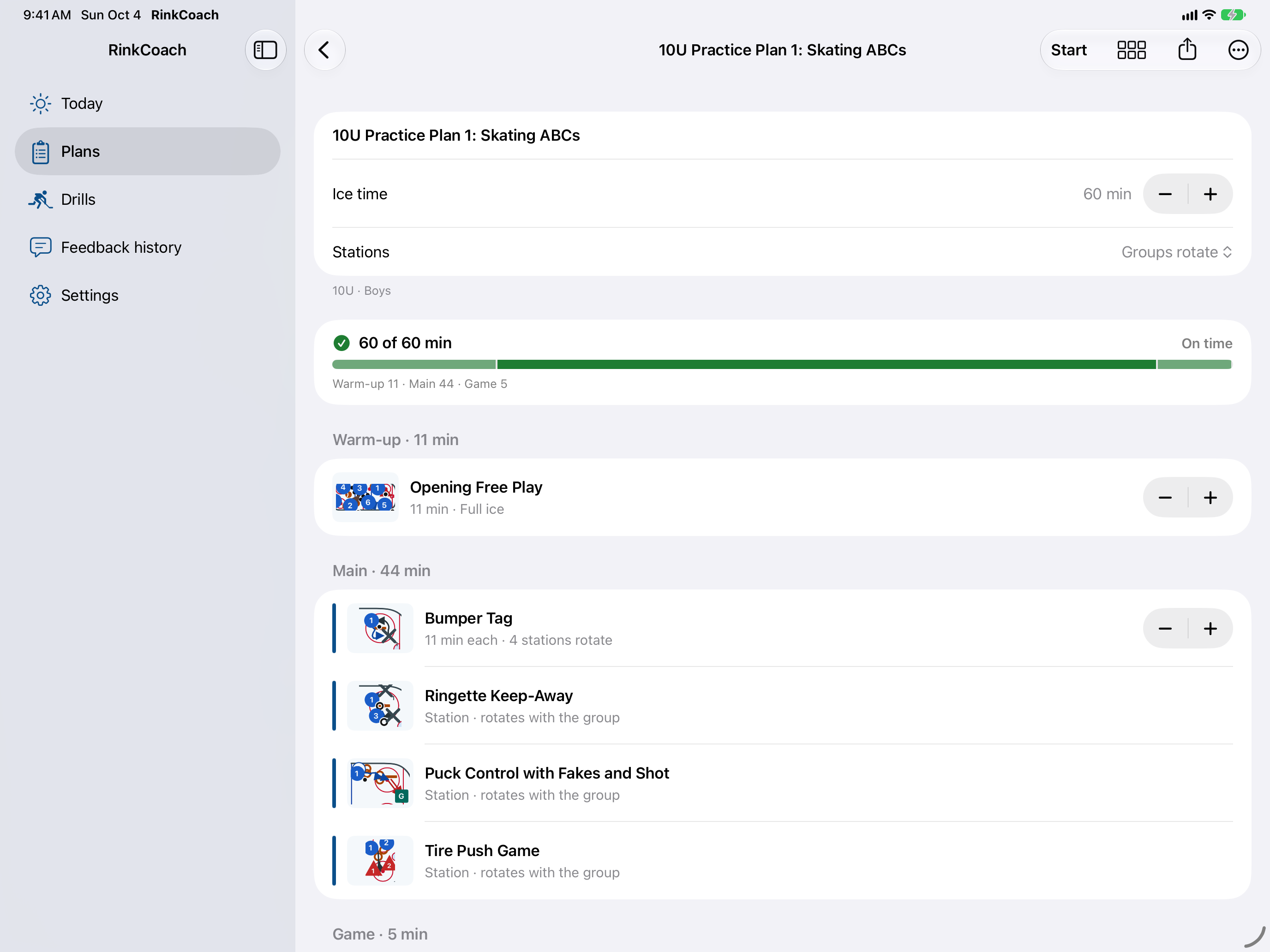Select the Tire Push Game title
Screen dimensions: 1270x952
point(482,851)
